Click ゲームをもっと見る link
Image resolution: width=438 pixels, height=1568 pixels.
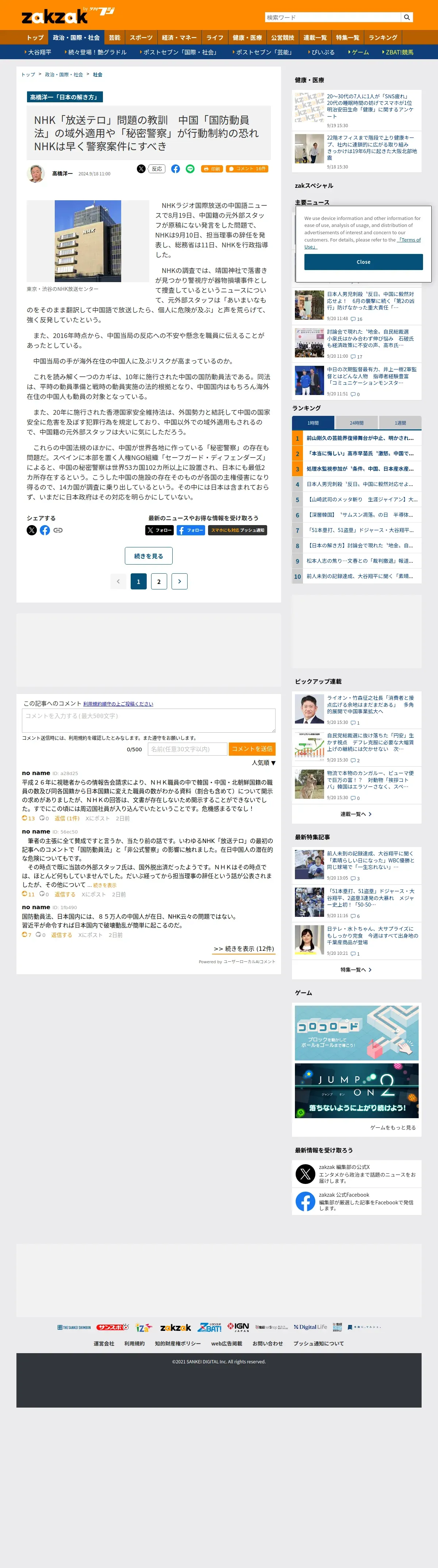[393, 1128]
